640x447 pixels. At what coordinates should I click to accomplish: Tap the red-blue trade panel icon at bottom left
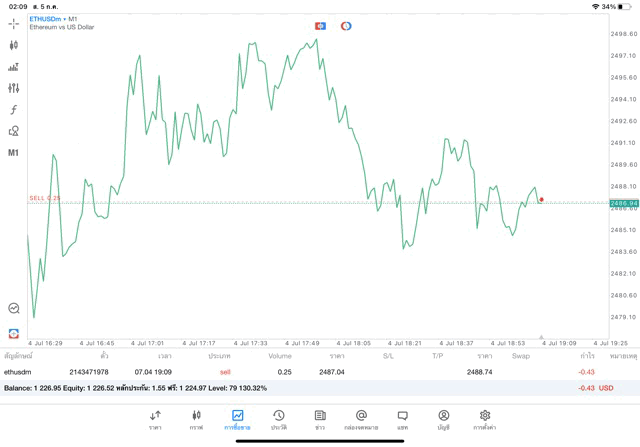(x=14, y=332)
